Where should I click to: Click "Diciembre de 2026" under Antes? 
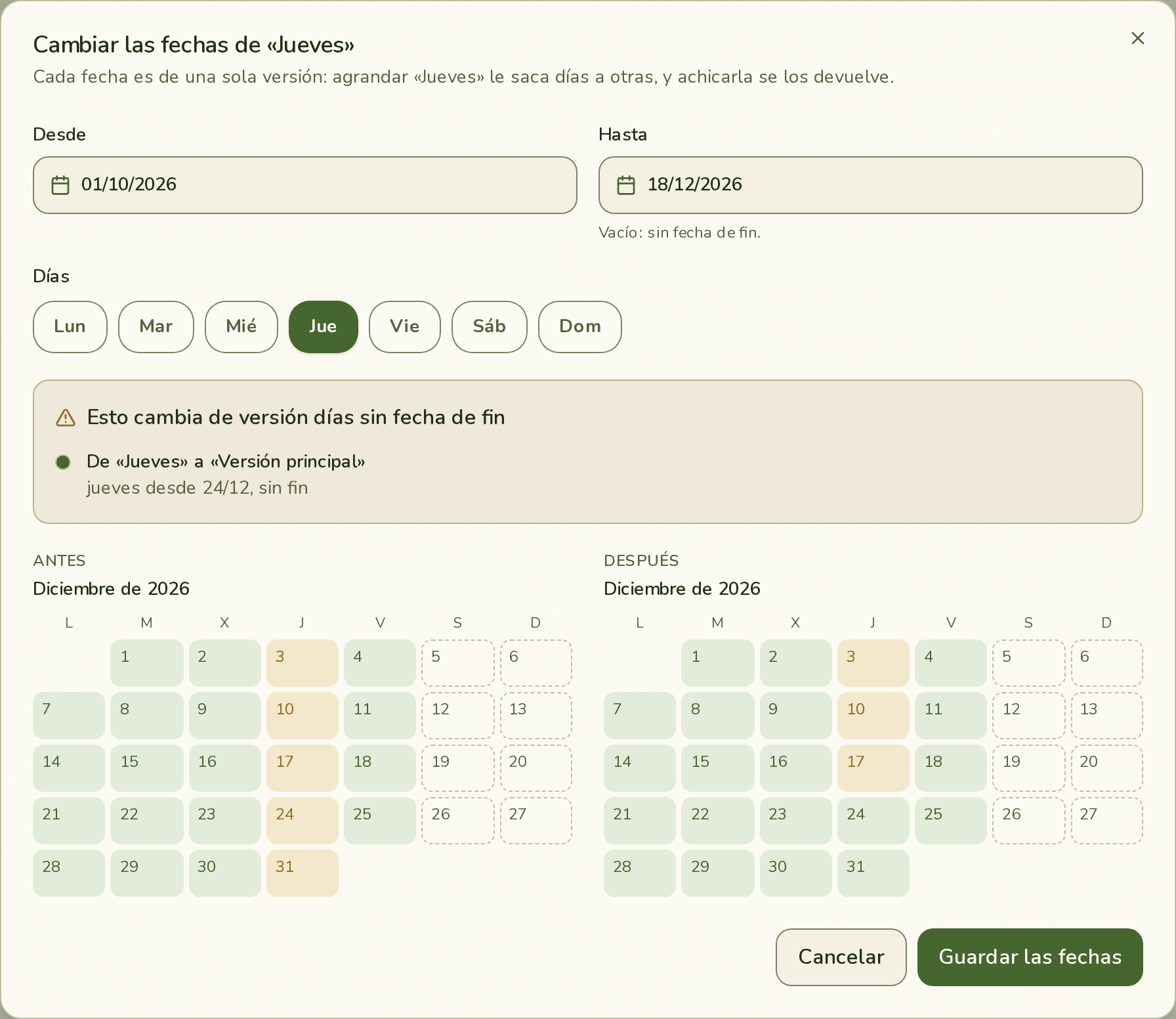coord(111,588)
